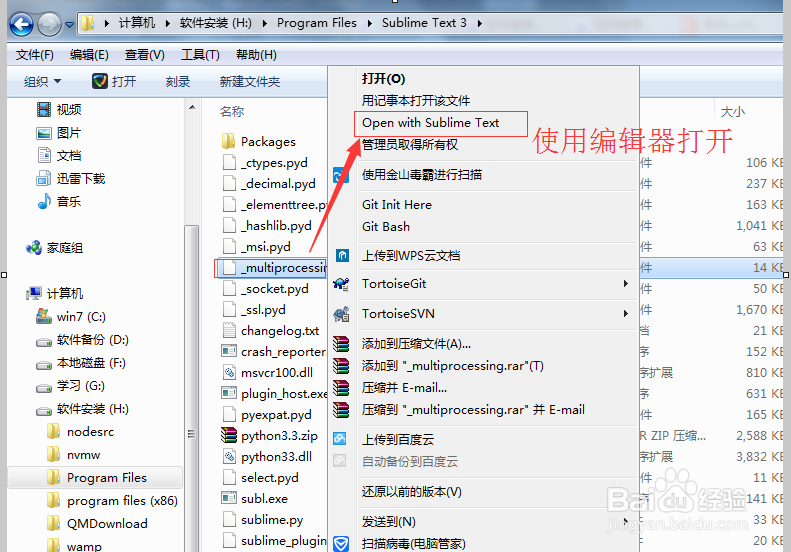791x552 pixels.
Task: Expand TortoiseGit submenu arrow
Action: click(x=626, y=284)
